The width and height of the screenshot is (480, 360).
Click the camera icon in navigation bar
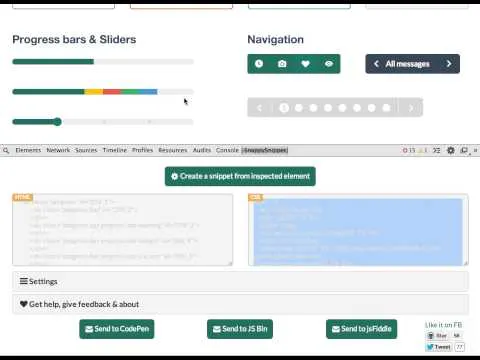(282, 64)
